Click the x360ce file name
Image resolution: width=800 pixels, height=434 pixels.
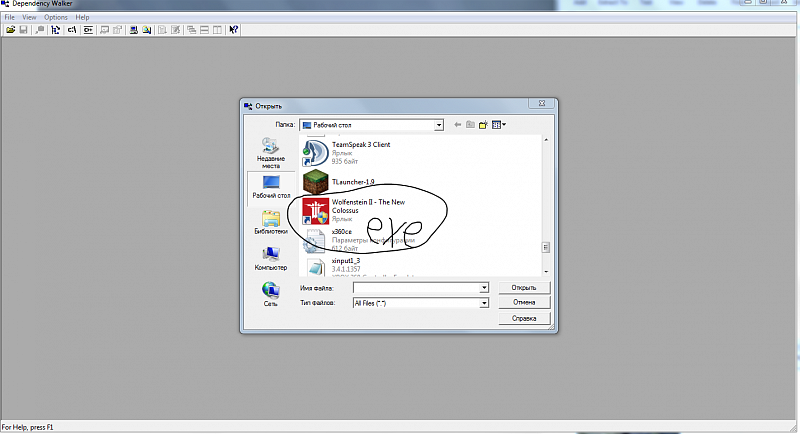[342, 232]
